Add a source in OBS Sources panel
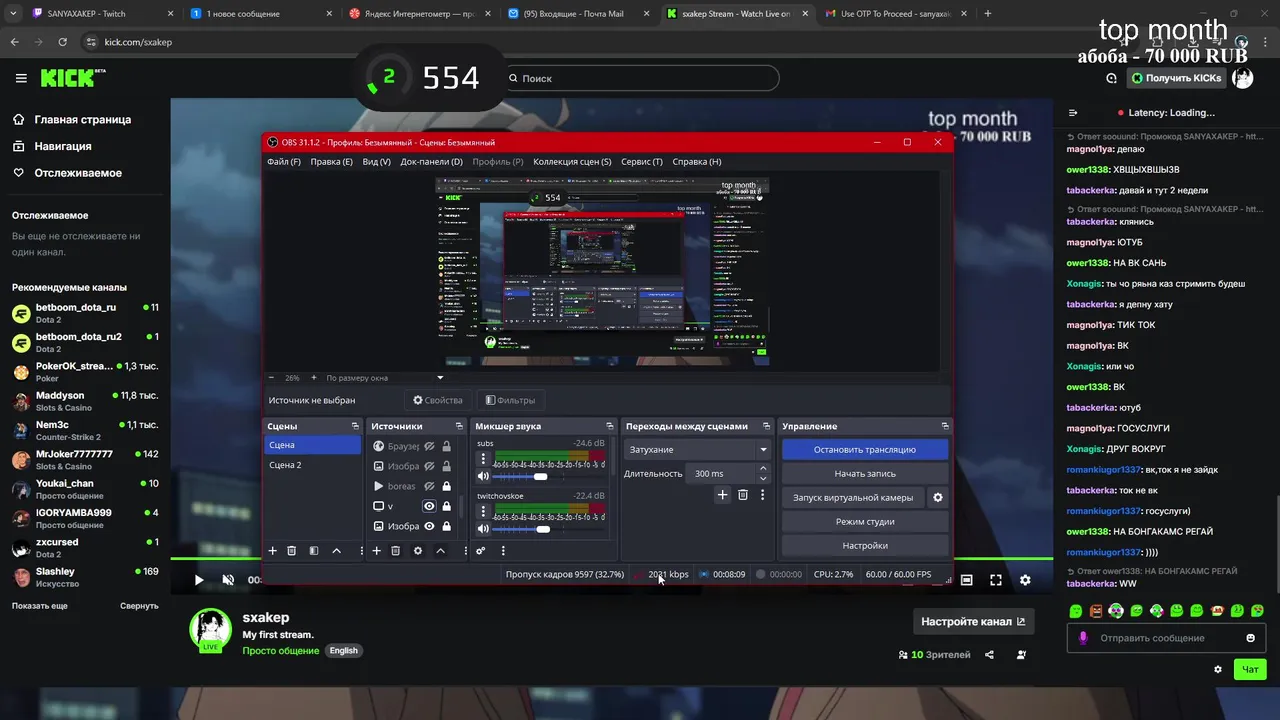 [376, 550]
